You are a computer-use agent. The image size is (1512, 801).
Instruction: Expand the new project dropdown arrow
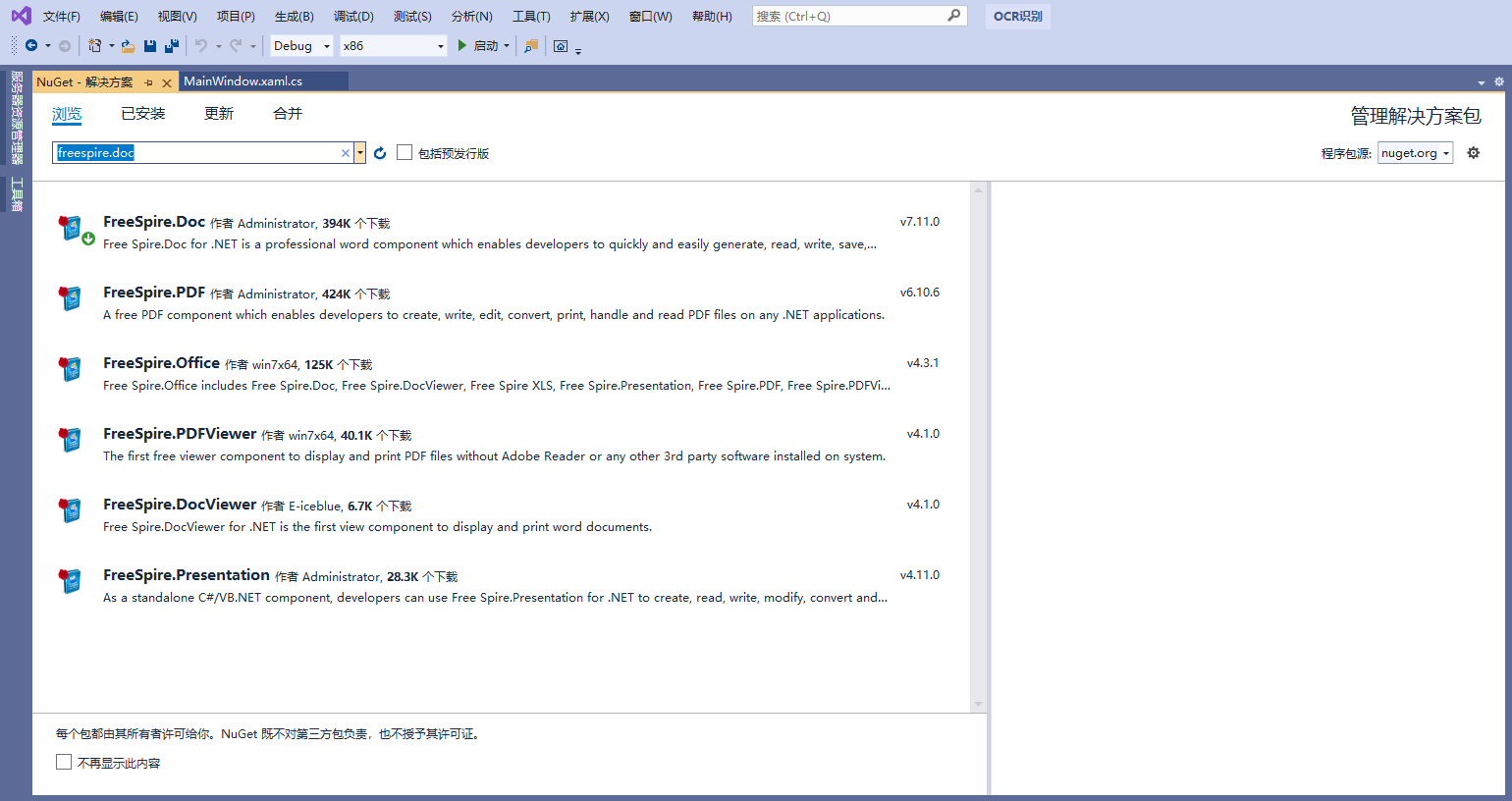pyautogui.click(x=111, y=46)
